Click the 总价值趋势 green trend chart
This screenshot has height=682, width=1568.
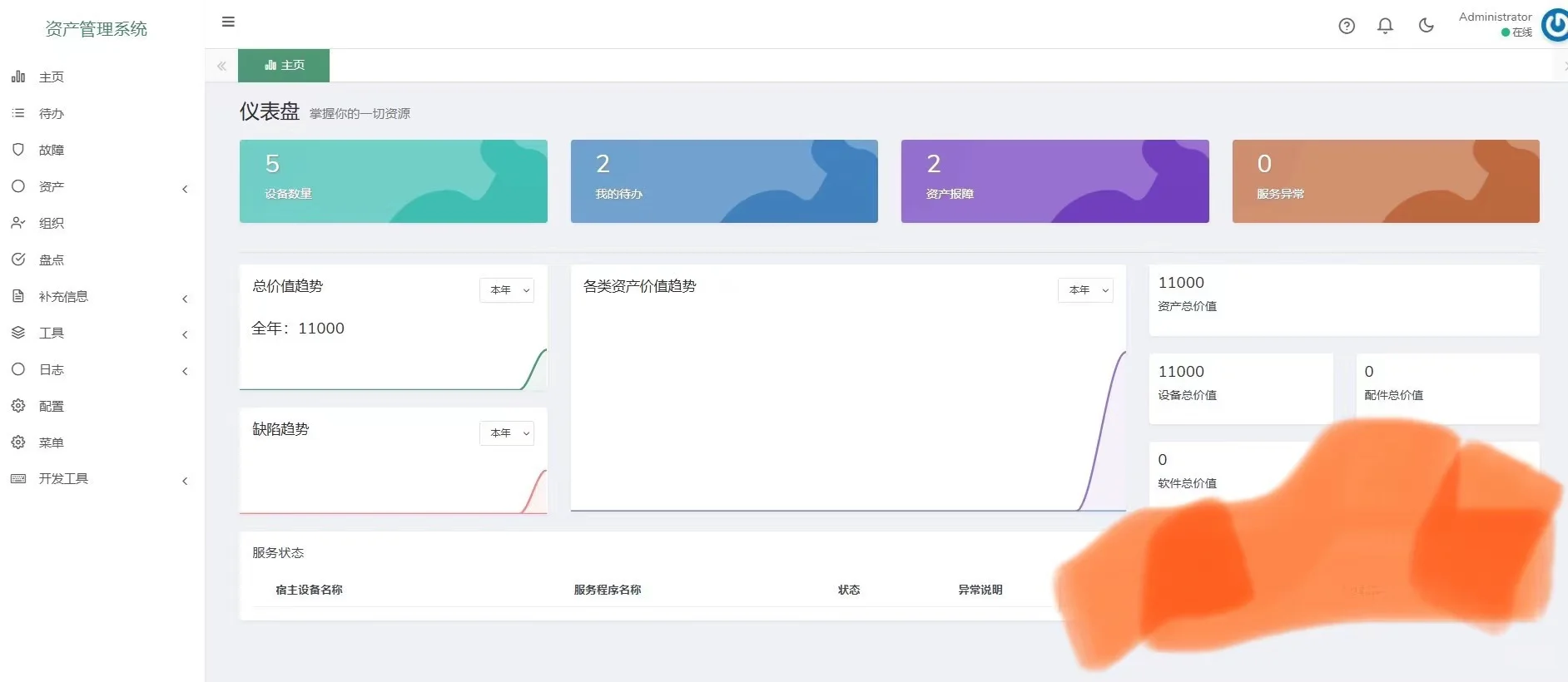pyautogui.click(x=394, y=369)
